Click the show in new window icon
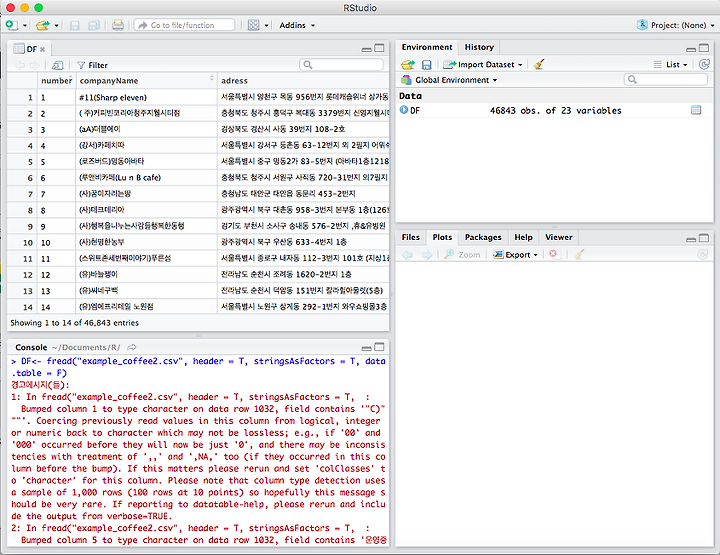Screen dimensions: 720x555 (x=58, y=65)
